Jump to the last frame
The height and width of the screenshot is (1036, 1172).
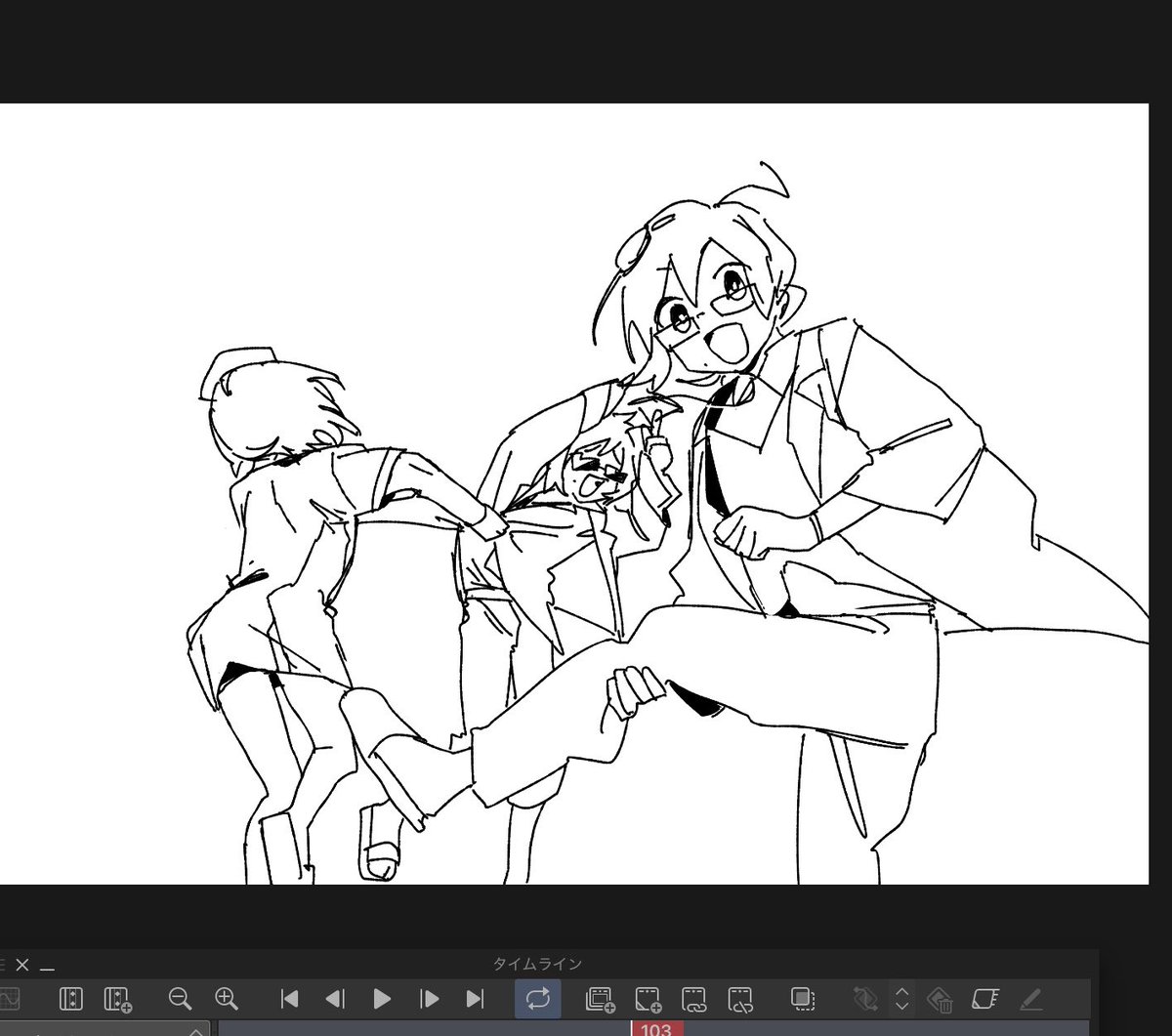pyautogui.click(x=475, y=998)
